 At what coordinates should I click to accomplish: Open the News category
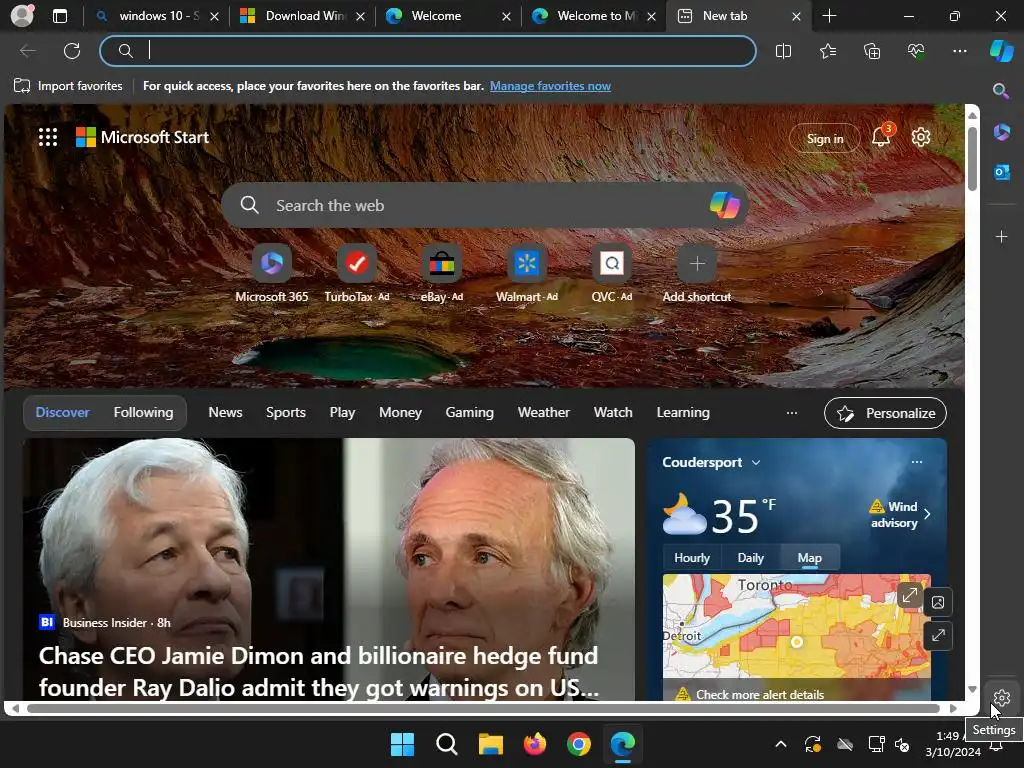(x=225, y=413)
